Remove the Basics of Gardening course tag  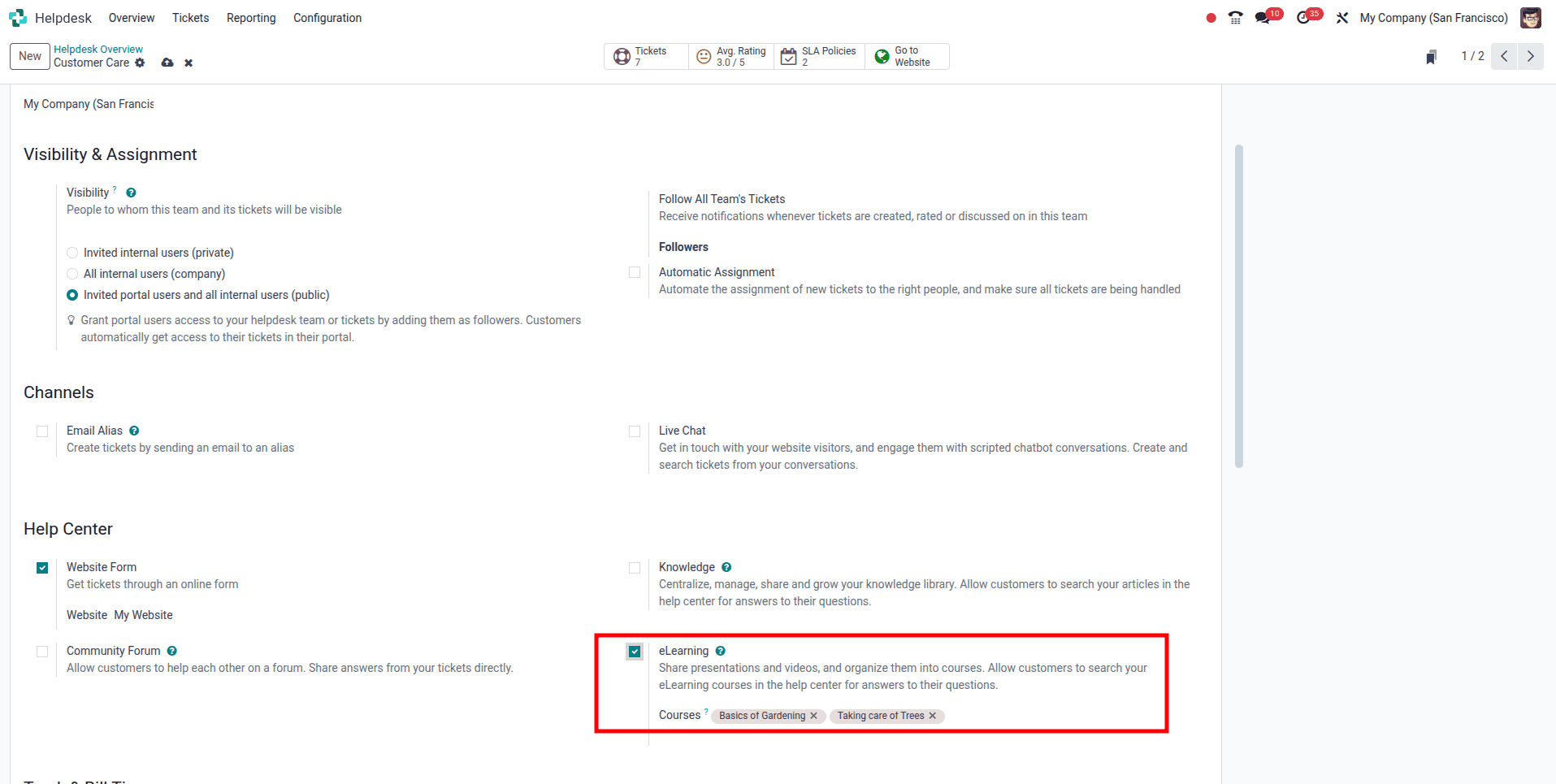tap(815, 716)
